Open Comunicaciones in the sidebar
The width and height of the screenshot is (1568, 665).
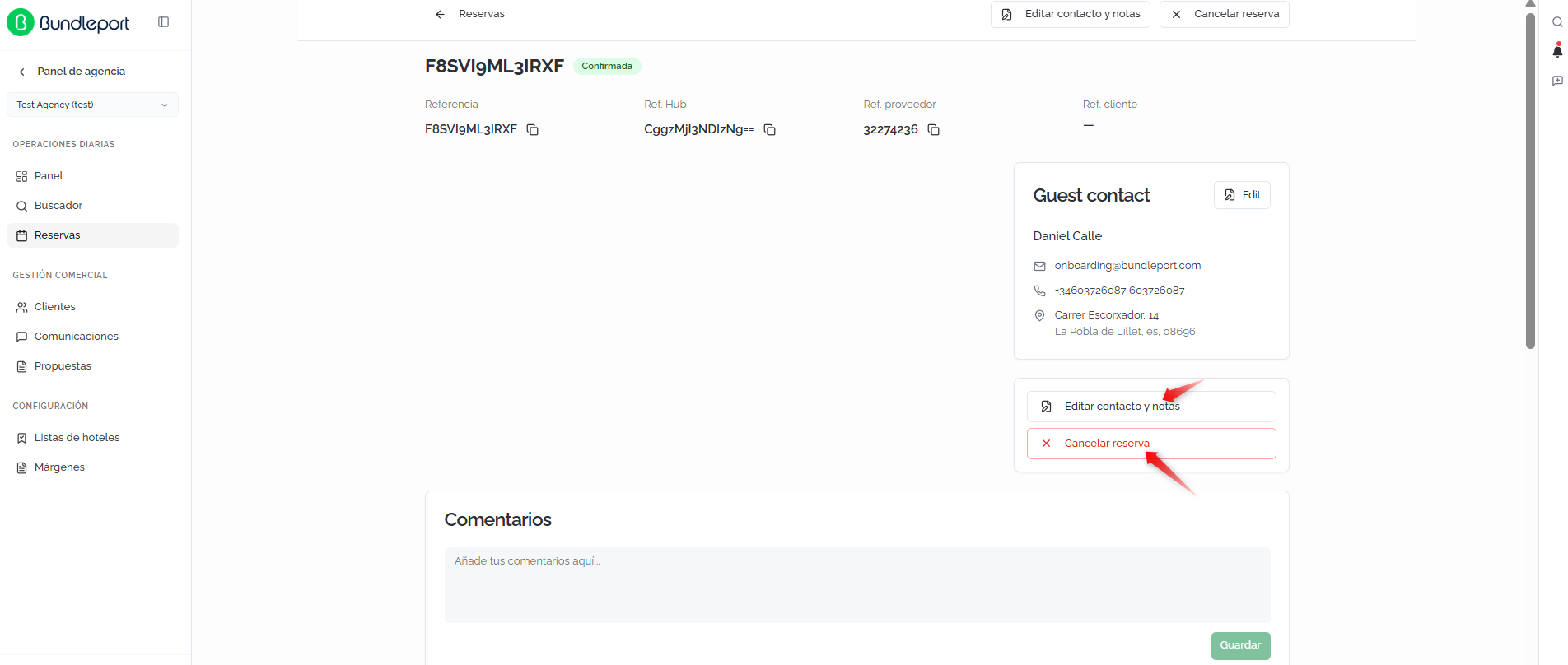(x=92, y=337)
